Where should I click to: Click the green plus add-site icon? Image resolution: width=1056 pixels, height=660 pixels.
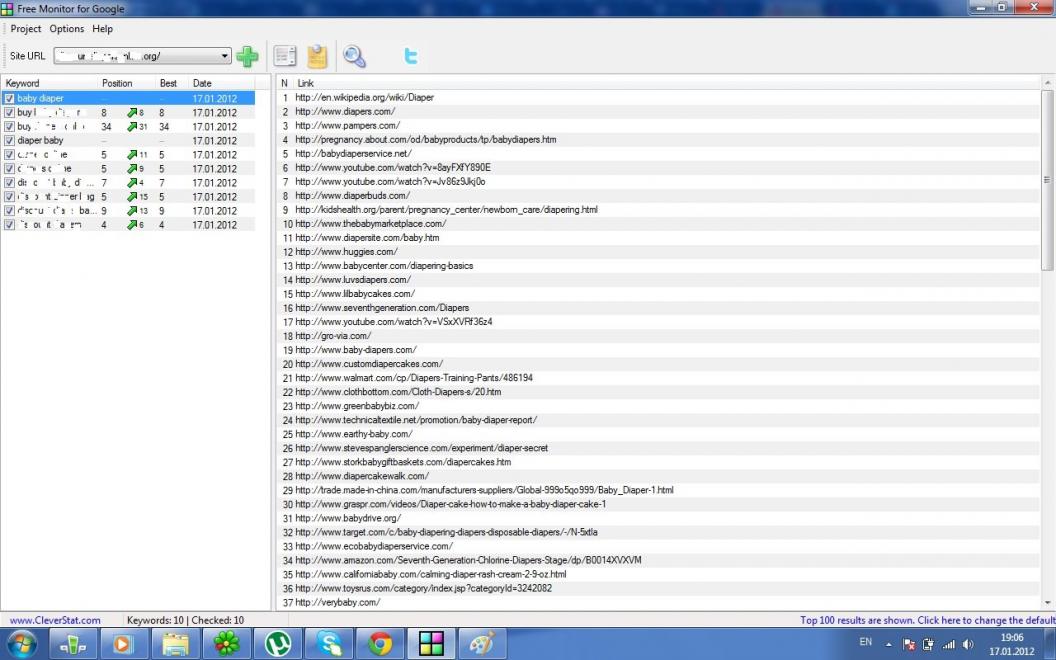pos(247,57)
